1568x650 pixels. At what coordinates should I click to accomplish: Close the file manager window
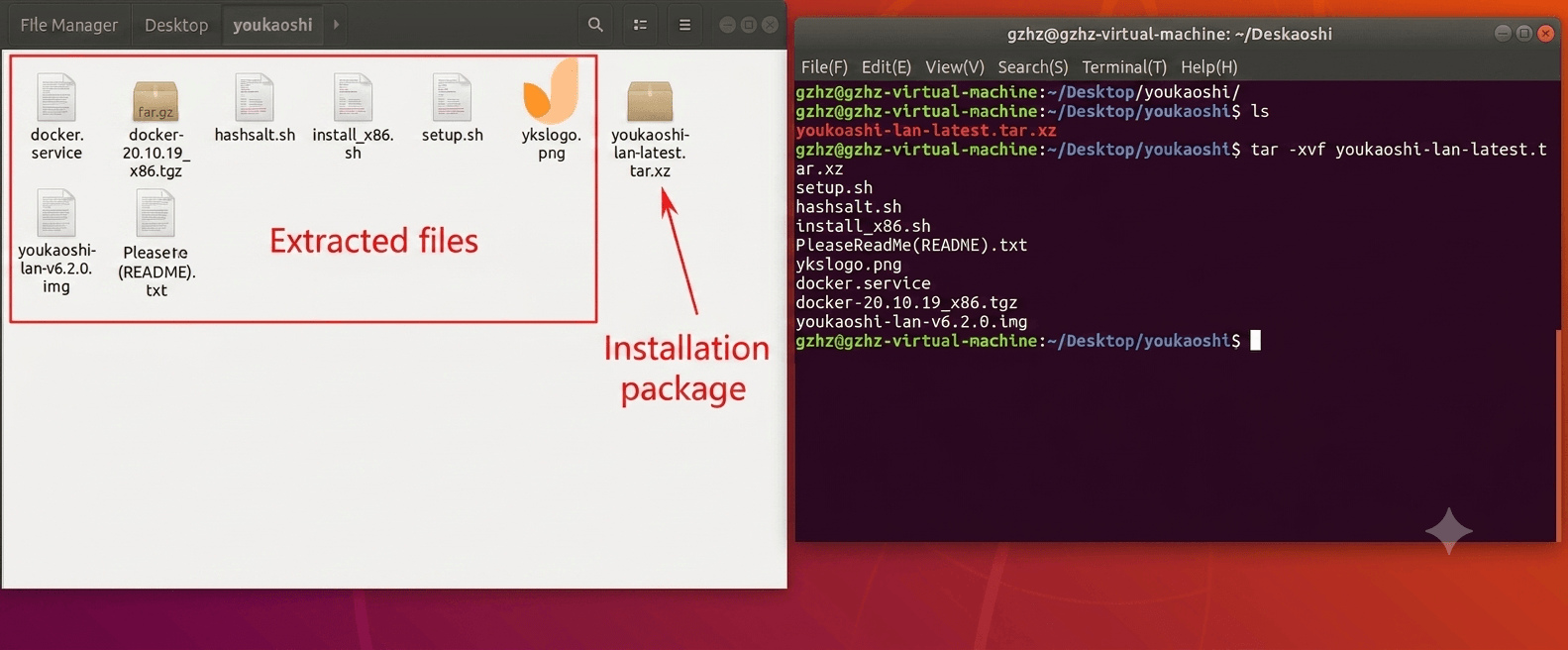[770, 25]
